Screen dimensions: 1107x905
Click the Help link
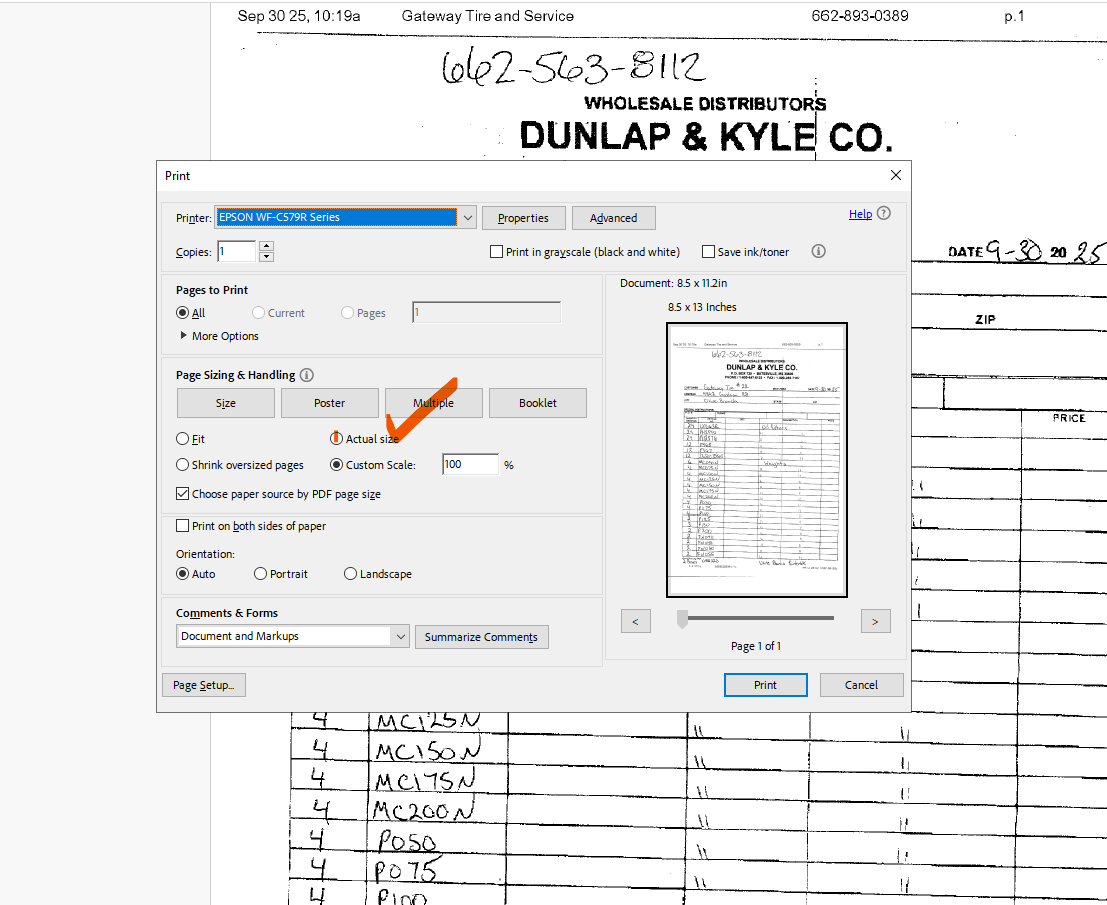pos(860,214)
